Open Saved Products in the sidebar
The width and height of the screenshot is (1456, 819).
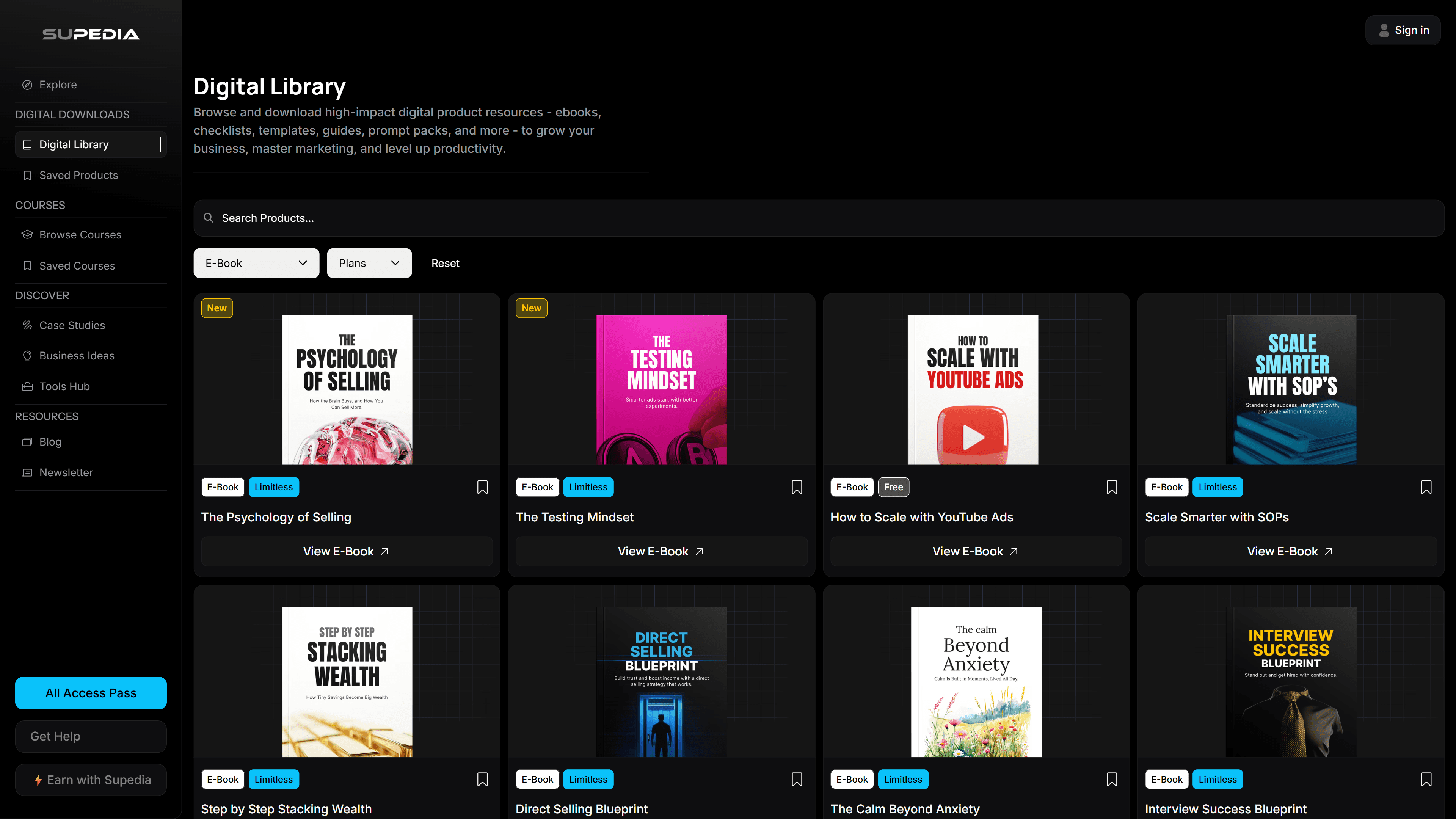coord(91,175)
